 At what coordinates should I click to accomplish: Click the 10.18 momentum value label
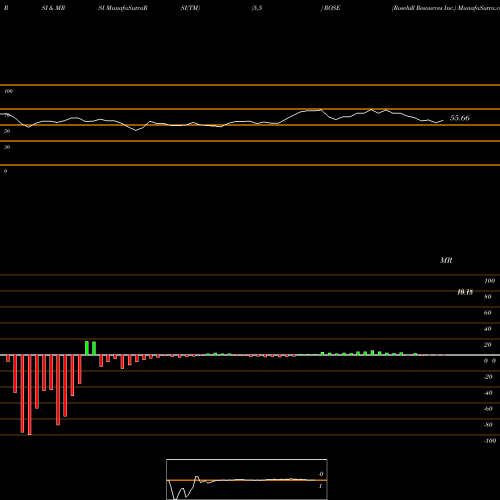tap(465, 292)
